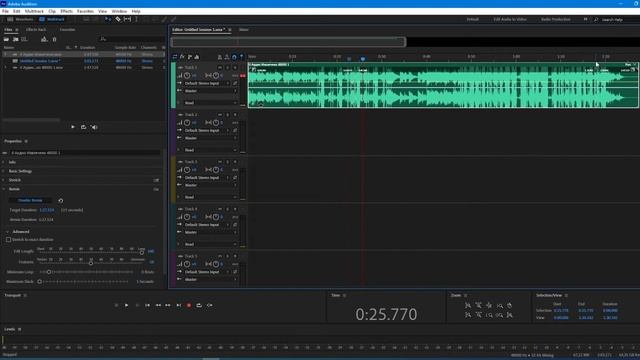Select Edit Audio to Video workspace
The height and width of the screenshot is (360, 640).
tap(510, 19)
